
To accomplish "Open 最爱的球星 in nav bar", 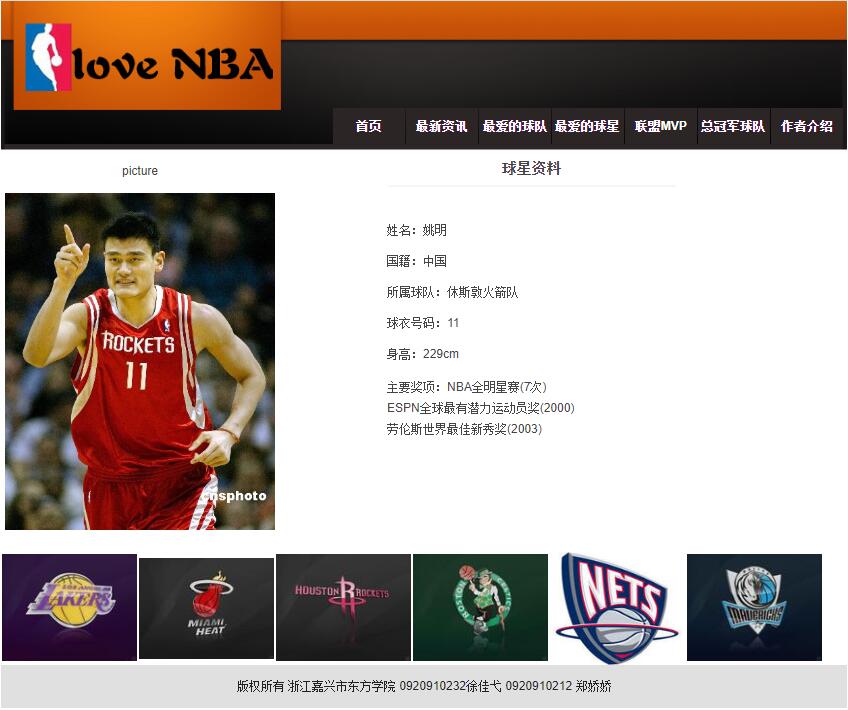I will 587,127.
